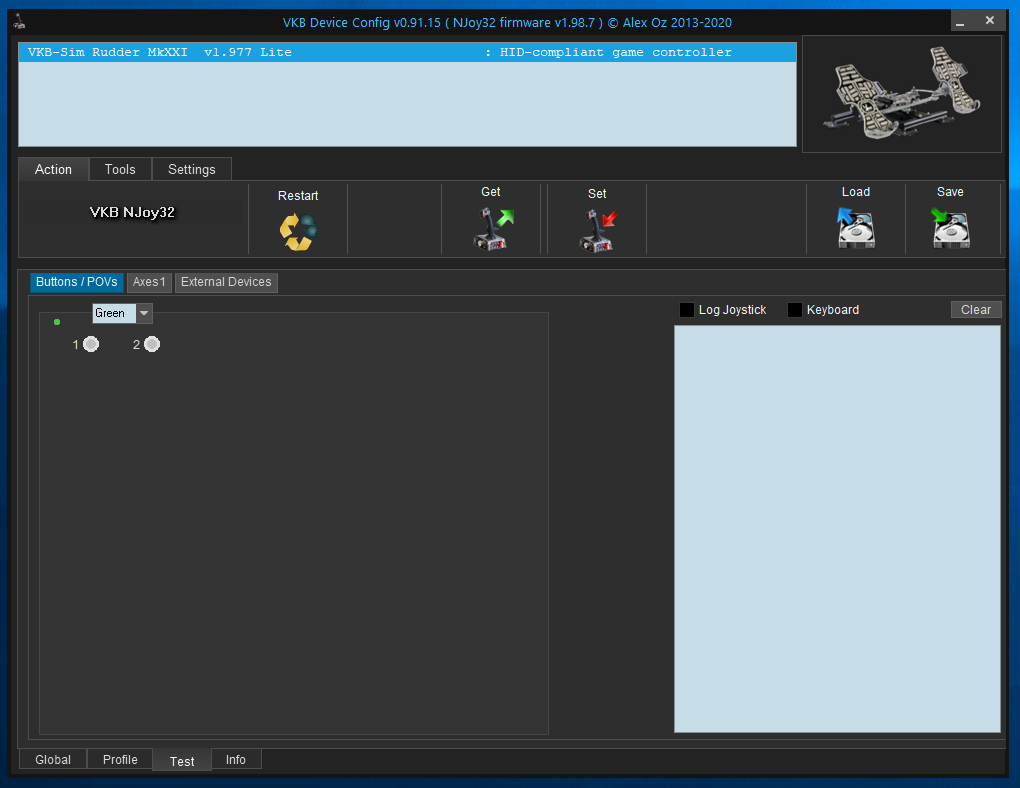Enable the Log Joystick checkbox
1020x788 pixels.
(687, 310)
